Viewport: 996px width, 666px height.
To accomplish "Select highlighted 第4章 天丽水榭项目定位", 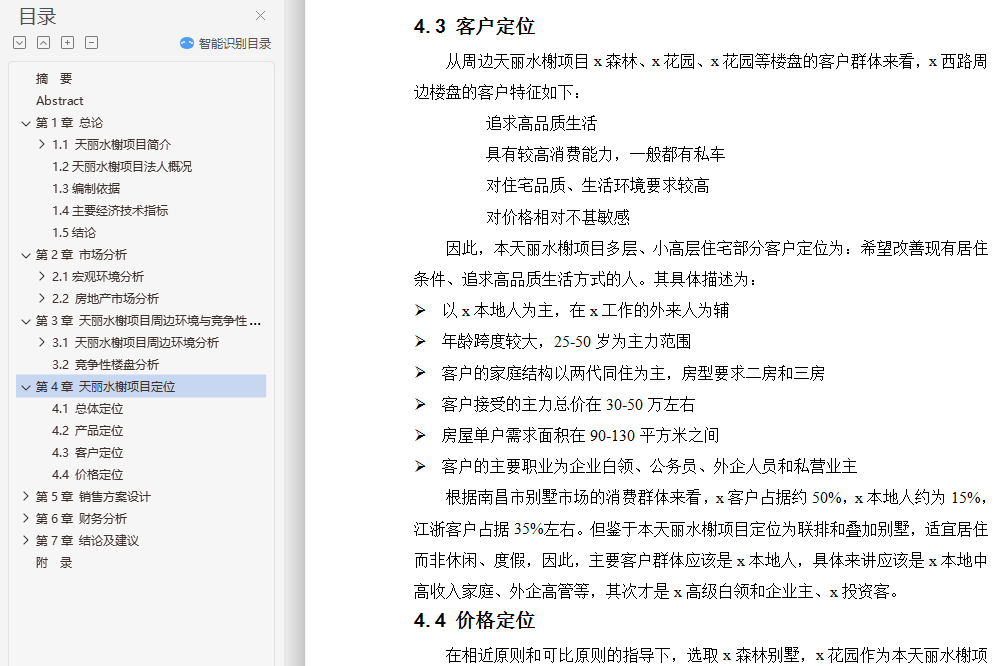I will [105, 386].
